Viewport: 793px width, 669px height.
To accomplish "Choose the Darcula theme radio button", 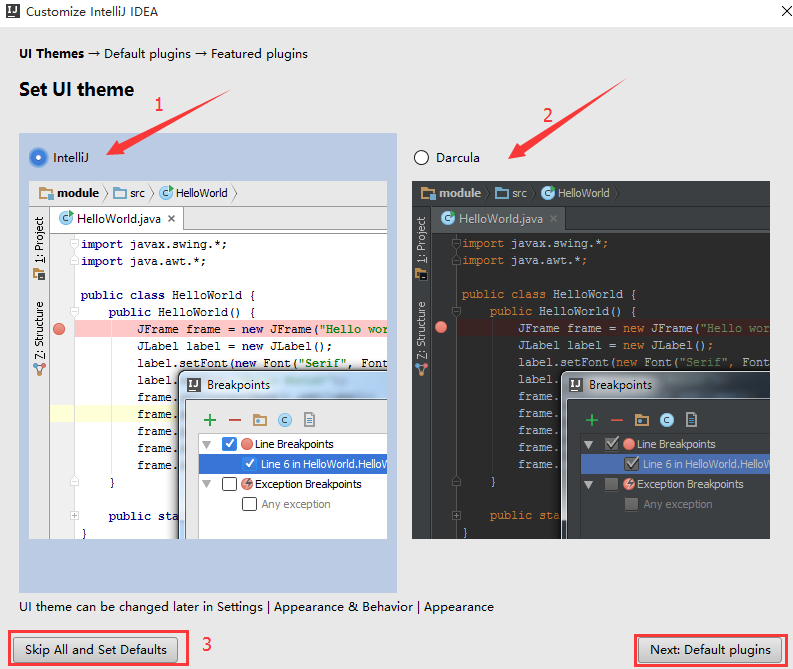I will (421, 157).
